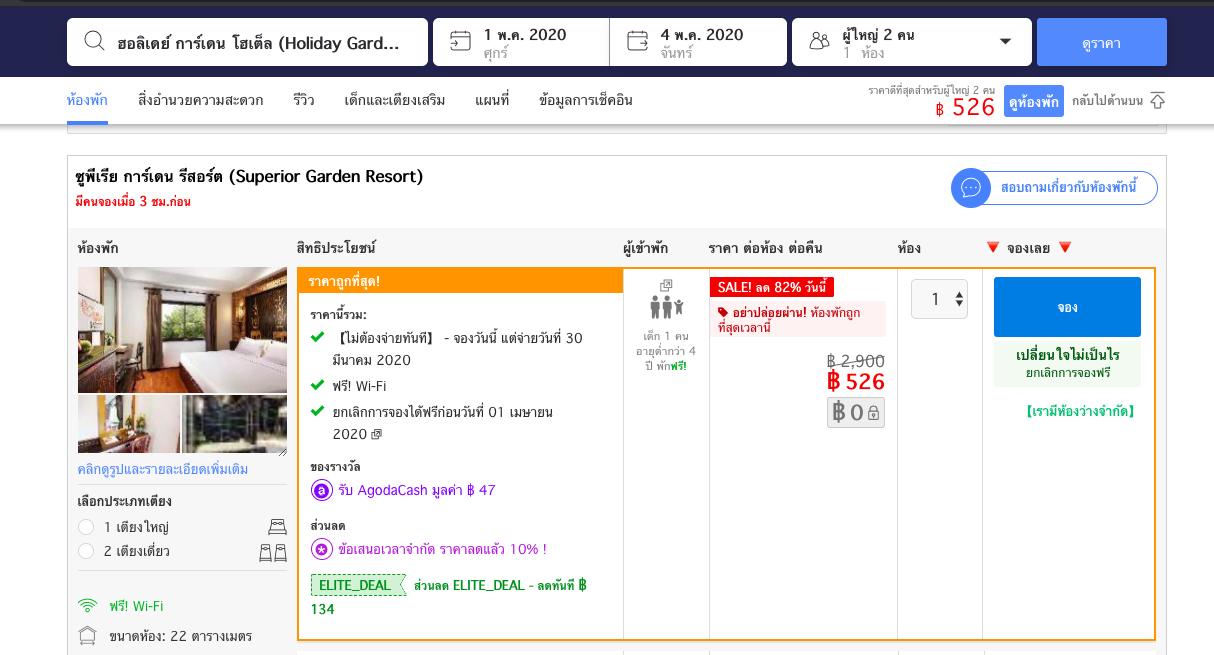
Task: Click the guests occupancy icon
Action: [820, 41]
